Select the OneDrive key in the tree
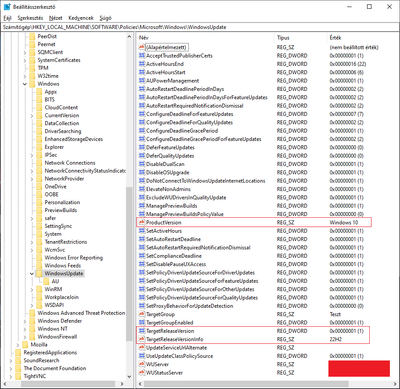 click(55, 187)
